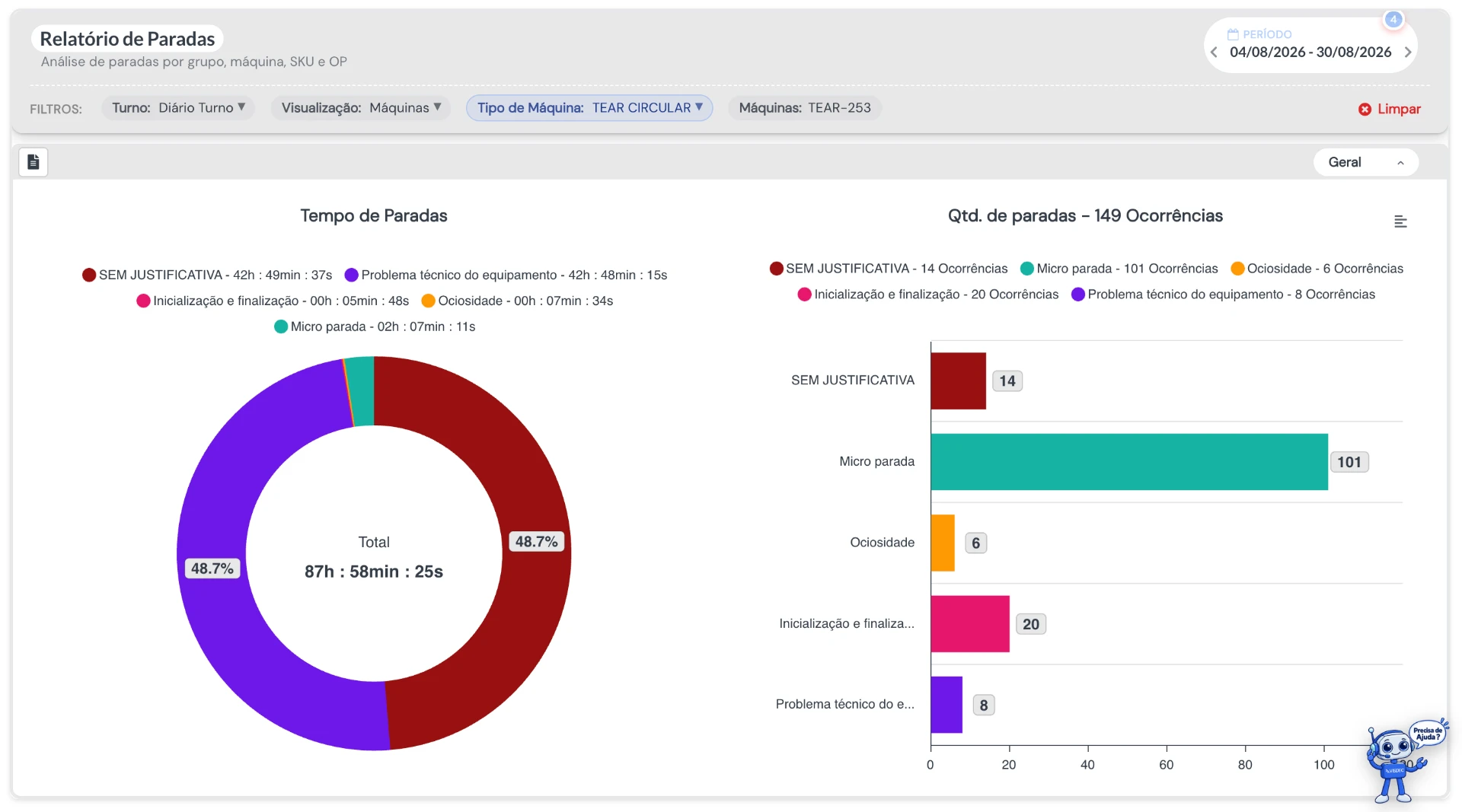Screen dimensions: 1462x812
Task: Click the 8 value label beside Problema técnico bar
Action: point(984,705)
